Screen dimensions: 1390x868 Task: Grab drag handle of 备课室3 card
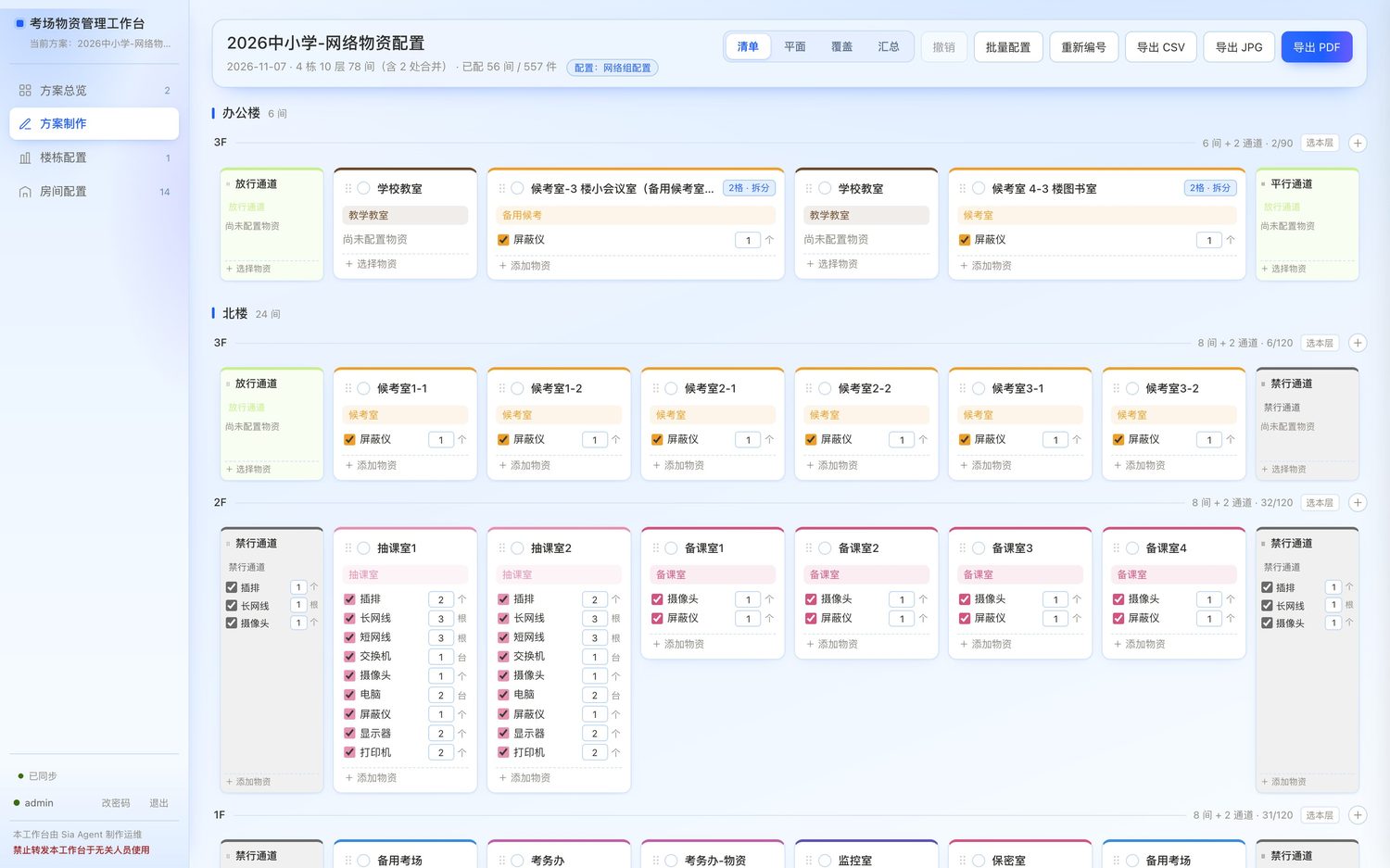coord(963,548)
